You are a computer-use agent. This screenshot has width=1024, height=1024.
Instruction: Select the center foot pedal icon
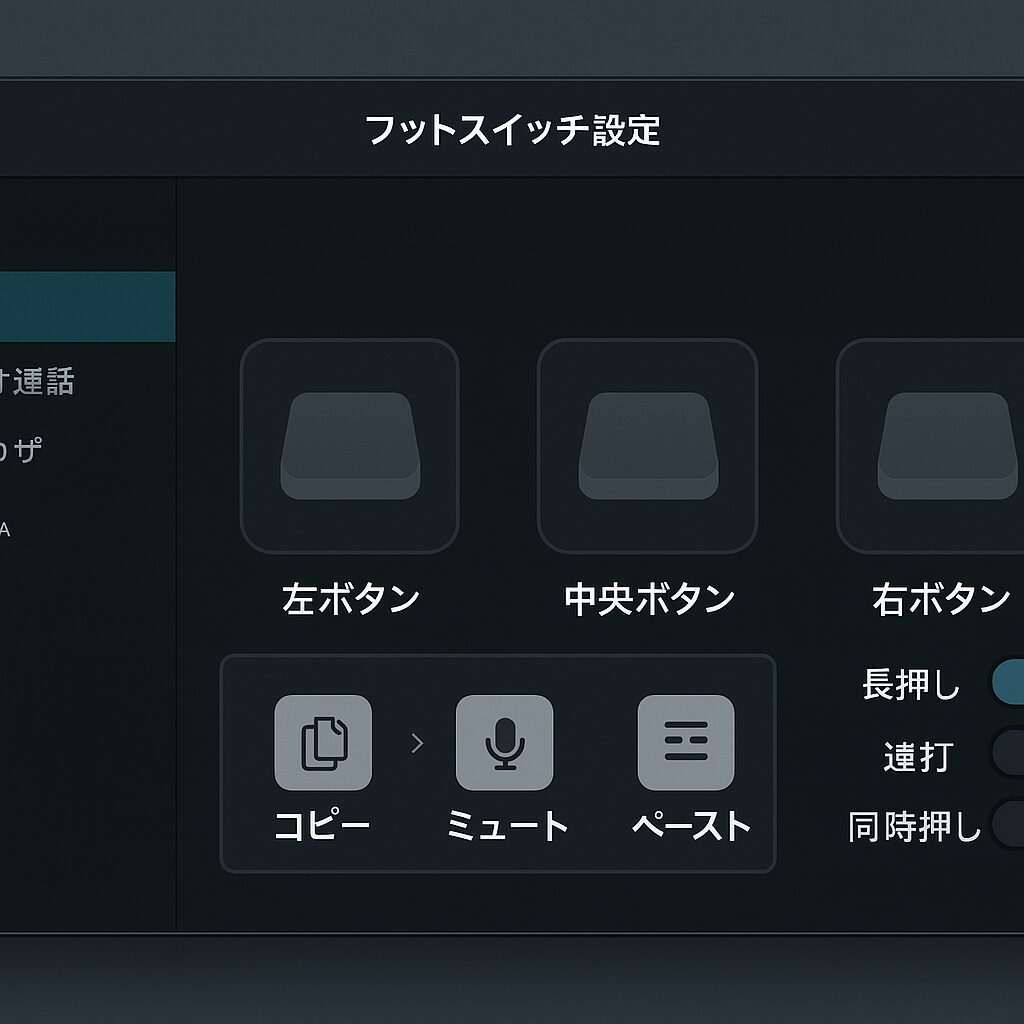coord(647,446)
